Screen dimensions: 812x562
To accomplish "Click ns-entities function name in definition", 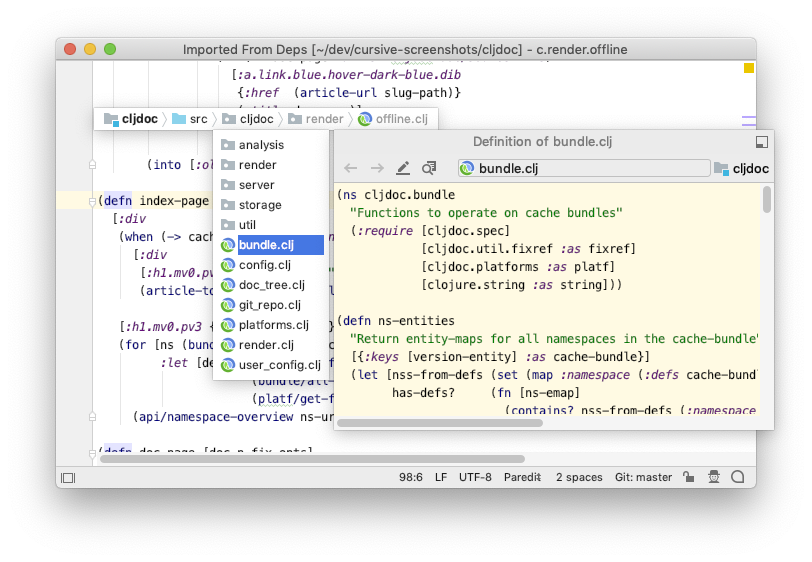I will click(x=416, y=321).
